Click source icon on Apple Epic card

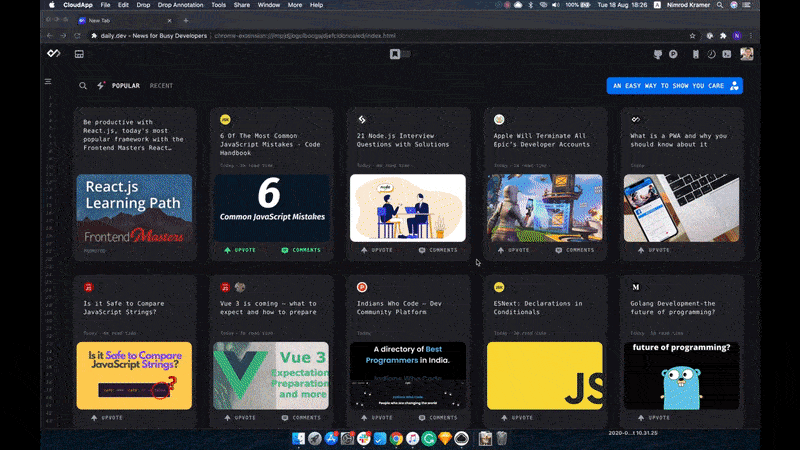[499, 119]
